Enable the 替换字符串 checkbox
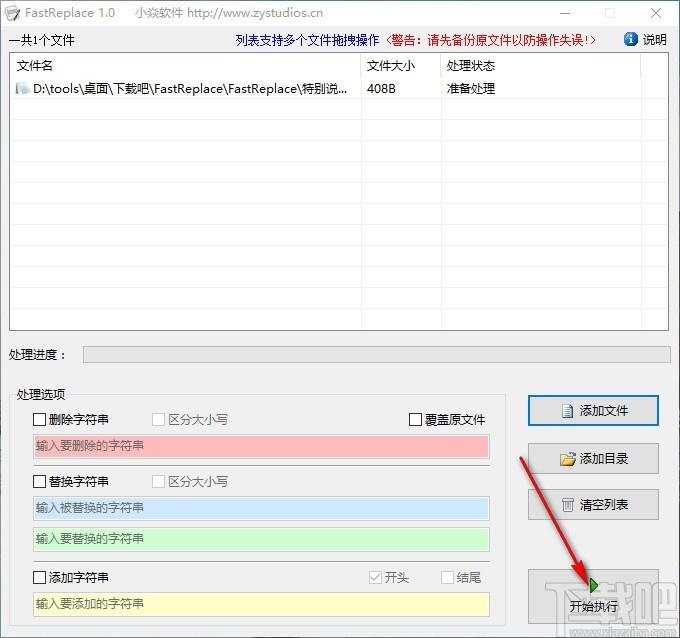The height and width of the screenshot is (638, 680). (39, 481)
